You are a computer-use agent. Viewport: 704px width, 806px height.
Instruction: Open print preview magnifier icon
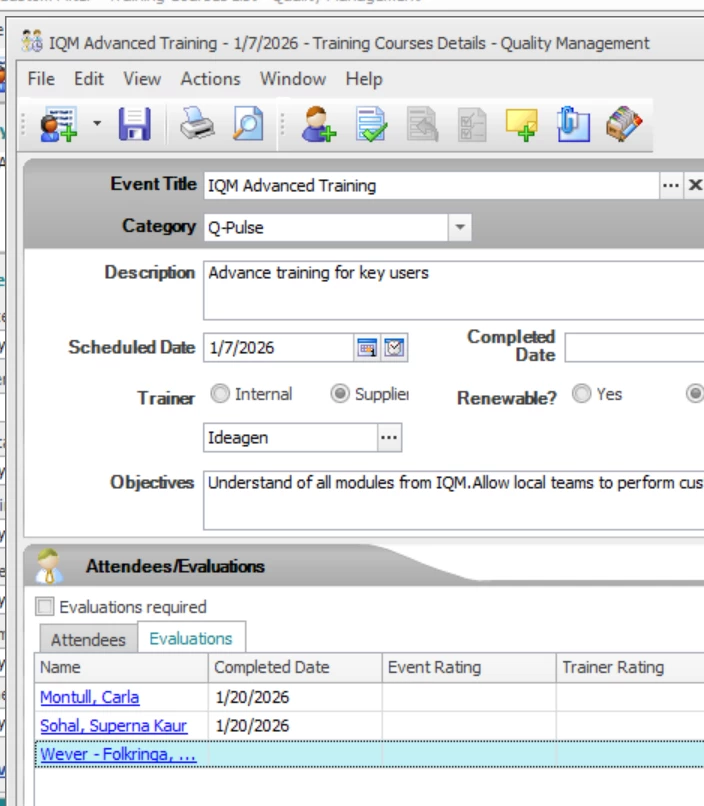pos(248,123)
